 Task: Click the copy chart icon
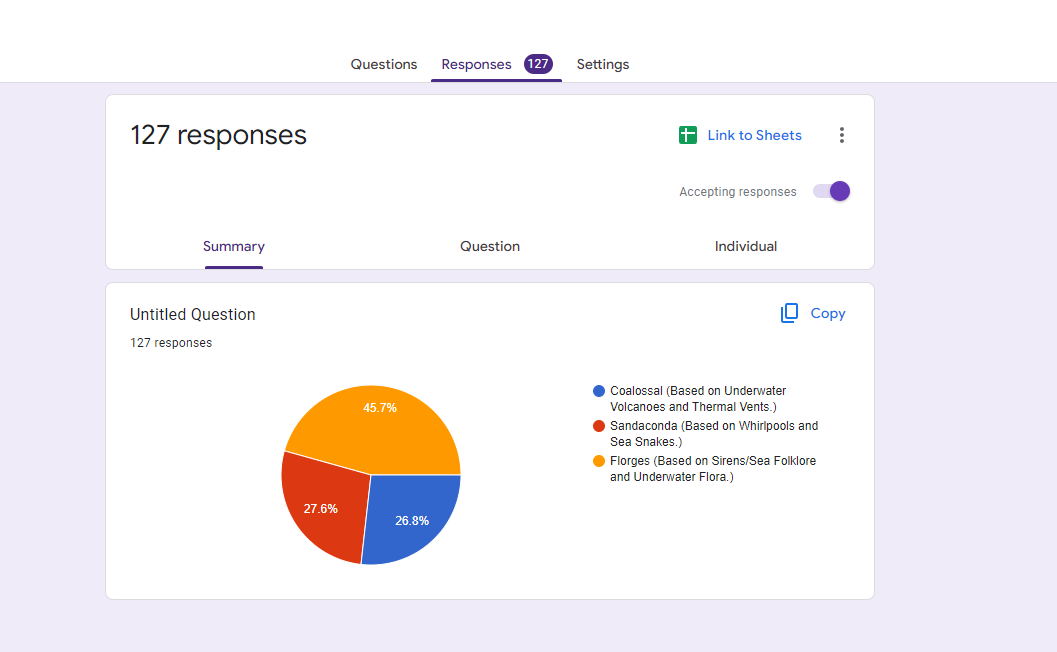(x=789, y=313)
